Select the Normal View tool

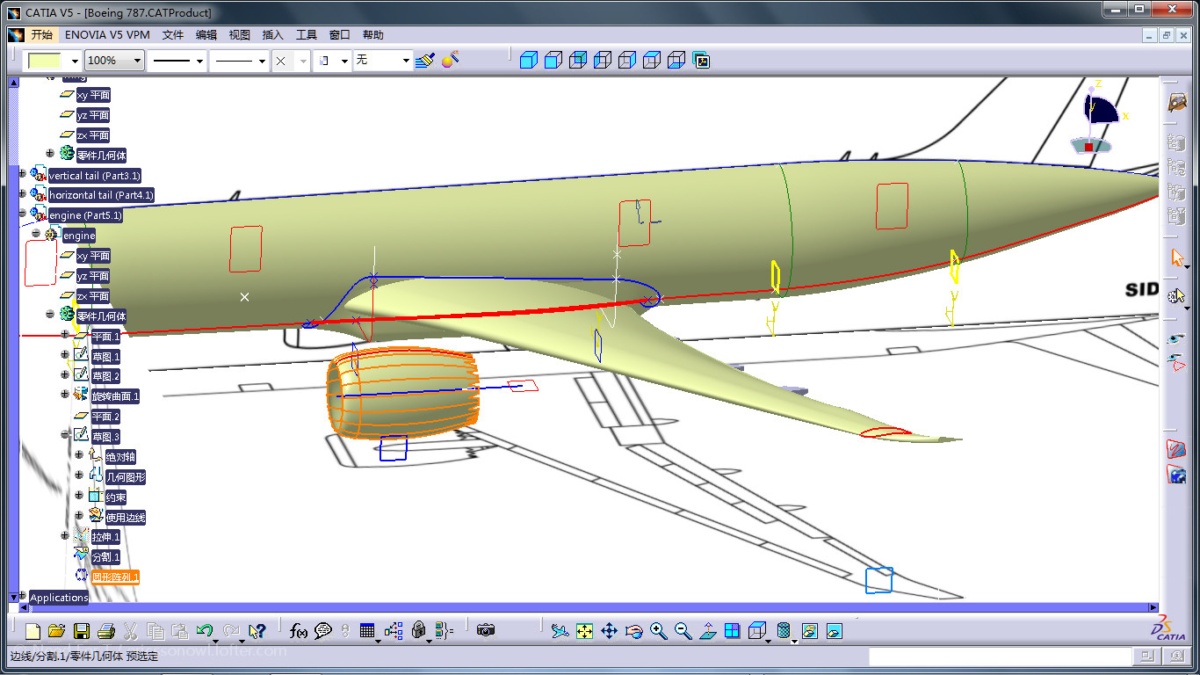click(x=708, y=631)
